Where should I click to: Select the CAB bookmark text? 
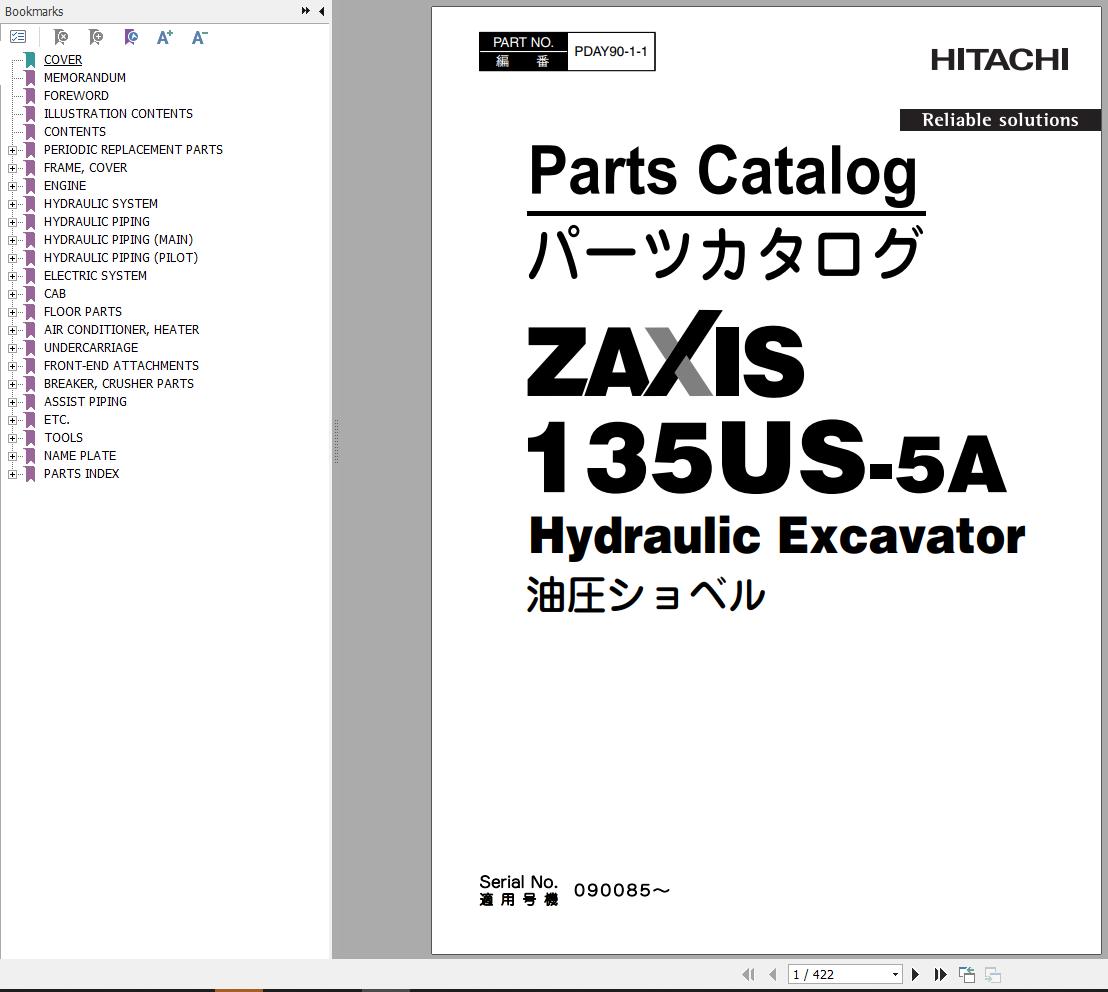coord(55,294)
